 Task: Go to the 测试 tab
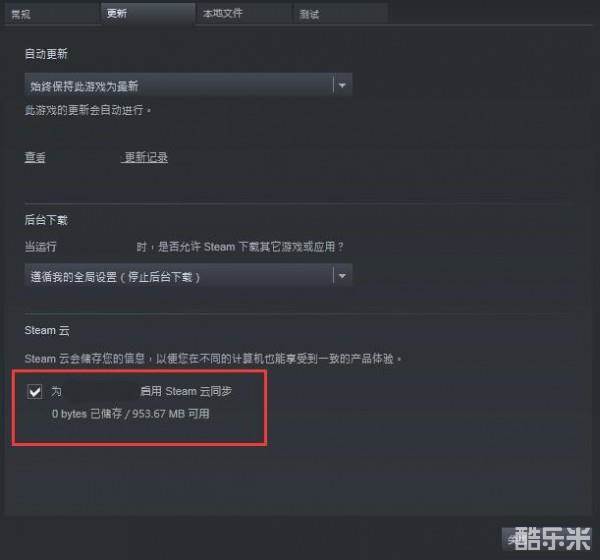coord(341,14)
